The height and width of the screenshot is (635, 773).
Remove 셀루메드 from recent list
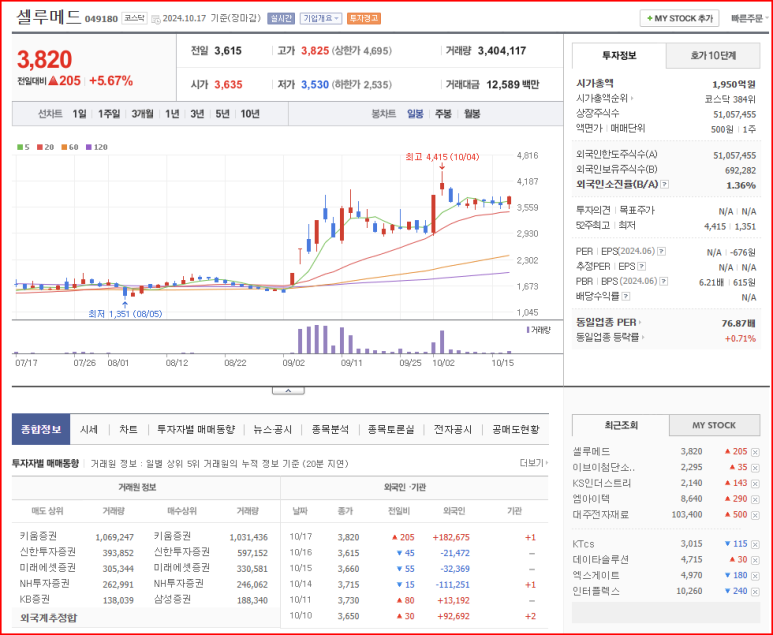pyautogui.click(x=755, y=452)
